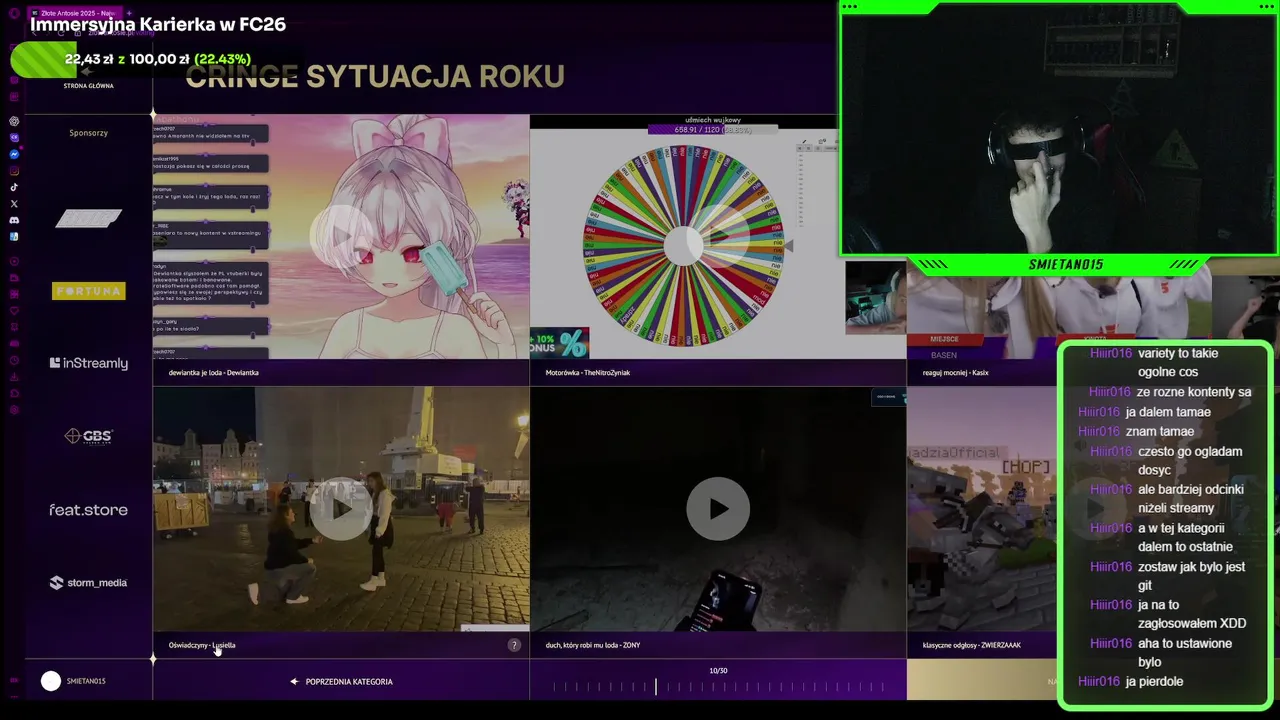
Task: Click the webcam overlay of streamer SMIETAN015
Action: point(1058,130)
